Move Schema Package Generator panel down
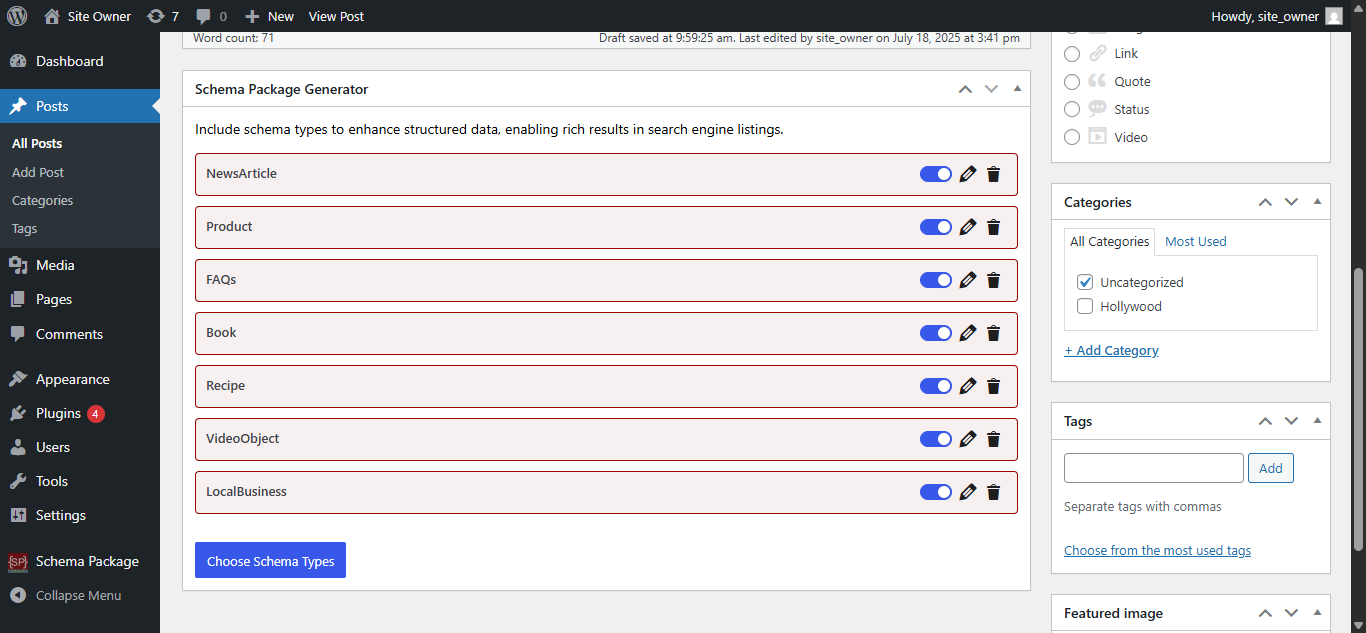Viewport: 1366px width, 633px height. coord(991,89)
